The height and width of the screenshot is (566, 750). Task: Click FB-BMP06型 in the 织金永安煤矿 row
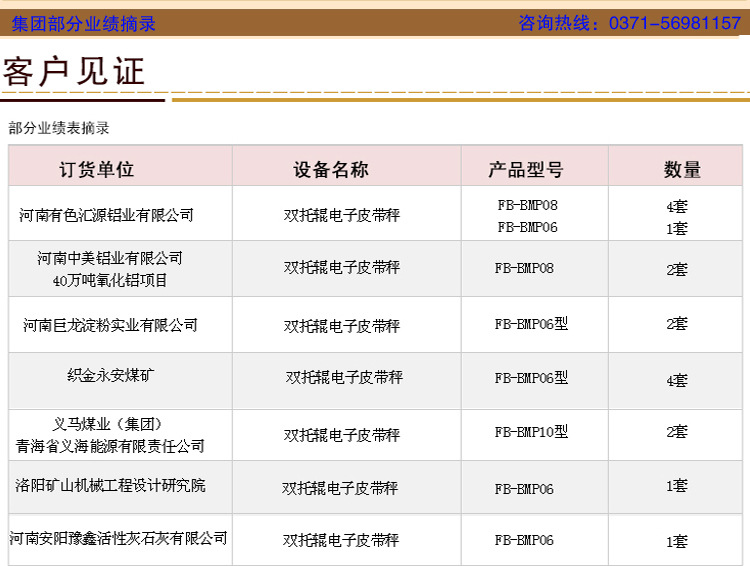531,378
